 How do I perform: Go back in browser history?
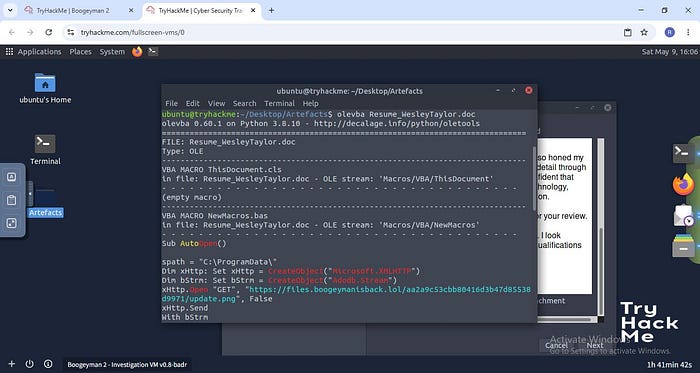pyautogui.click(x=12, y=32)
